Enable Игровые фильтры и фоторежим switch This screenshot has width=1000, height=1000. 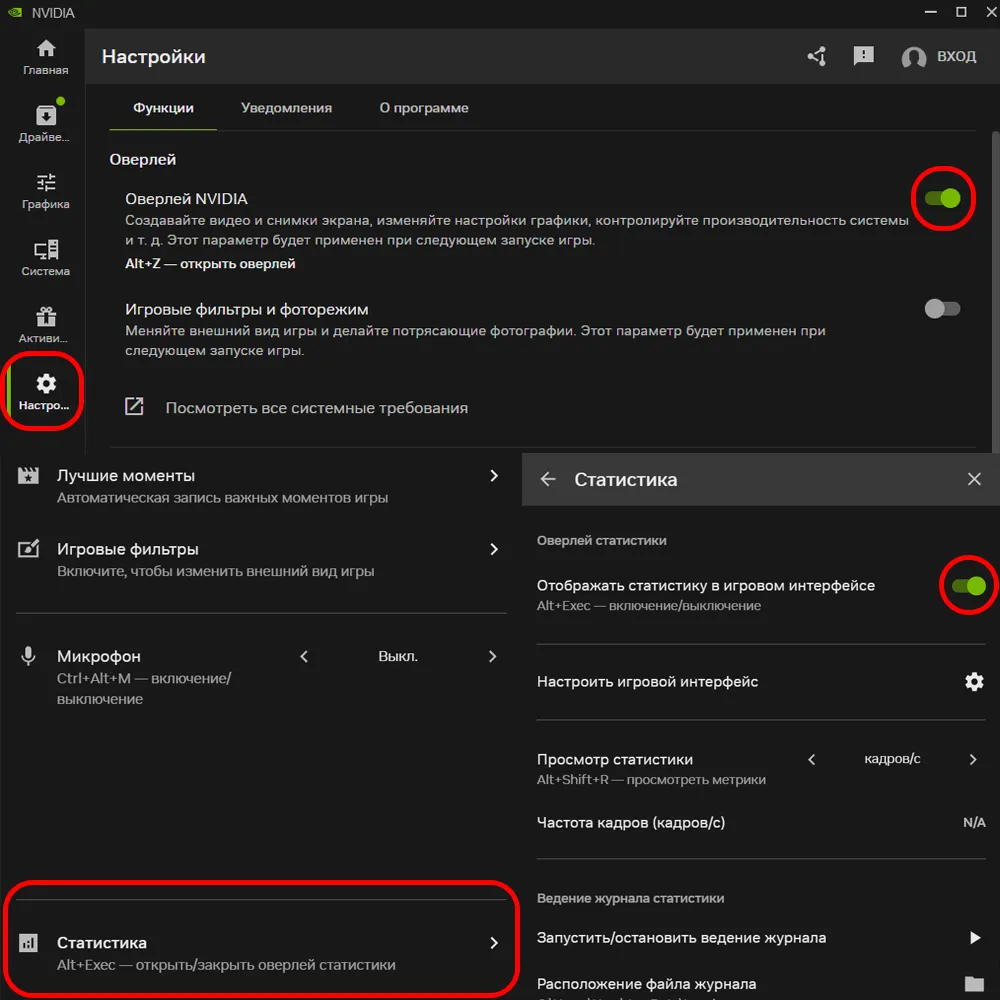pyautogui.click(x=942, y=309)
